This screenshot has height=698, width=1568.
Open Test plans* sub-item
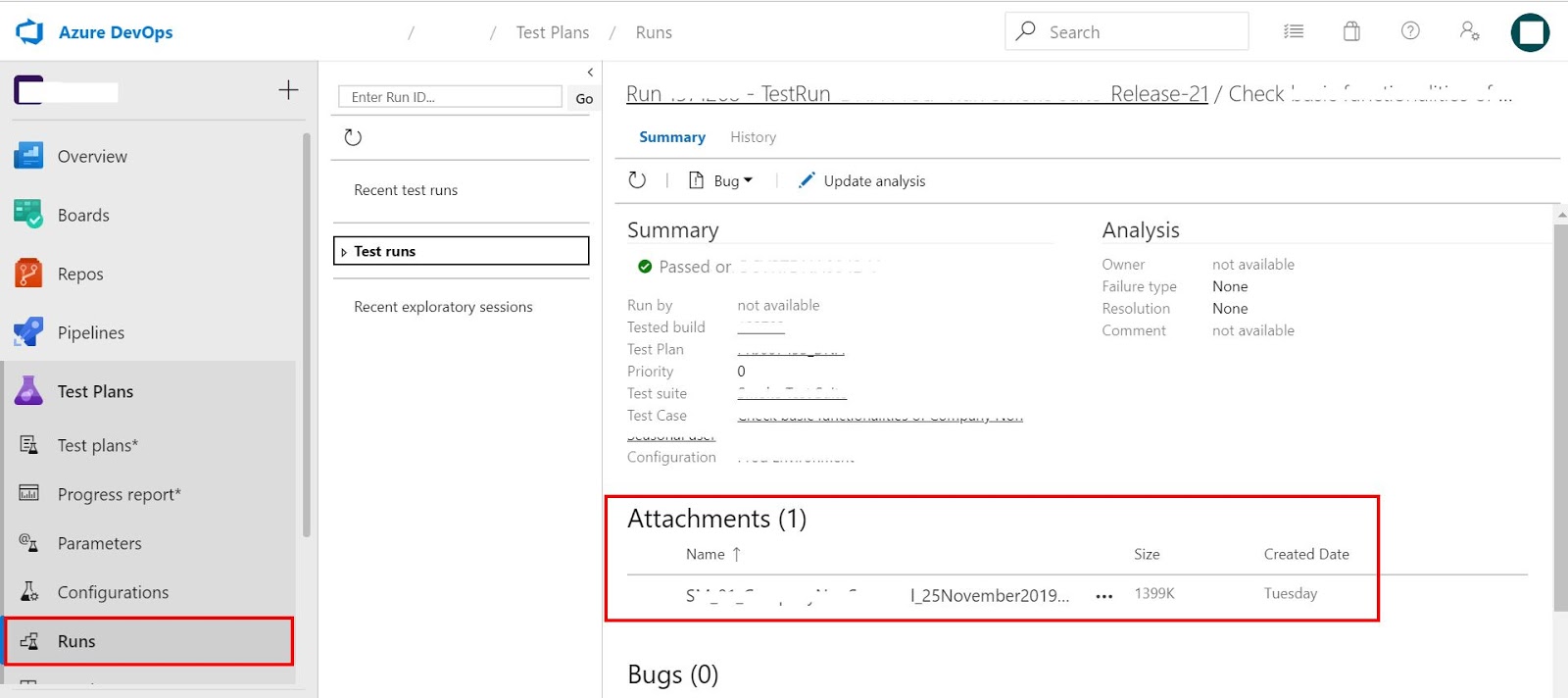click(98, 445)
